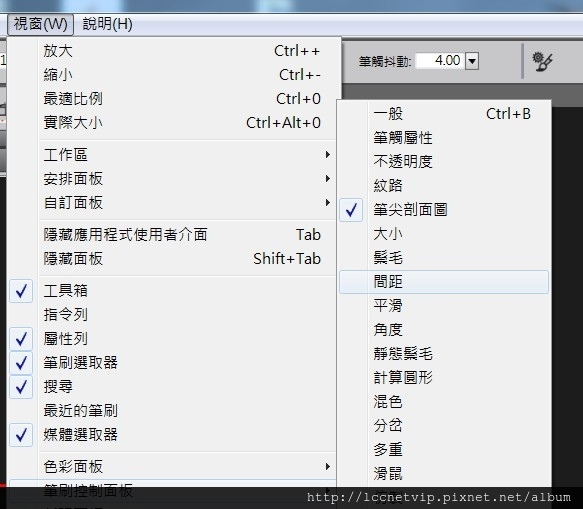Viewport: 583px width, 509px height.
Task: Select 不透明度 in the submenu
Action: tap(444, 162)
